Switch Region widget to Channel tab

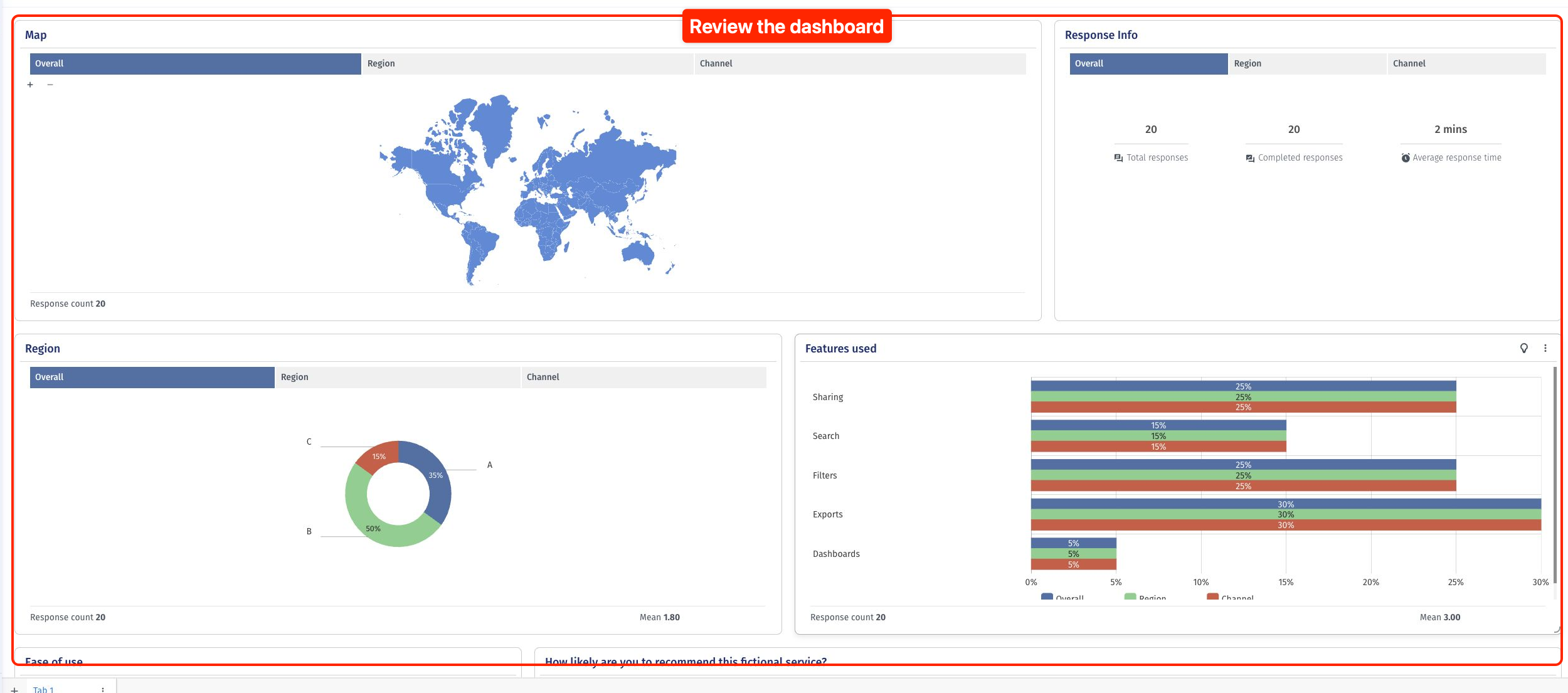[x=644, y=377]
